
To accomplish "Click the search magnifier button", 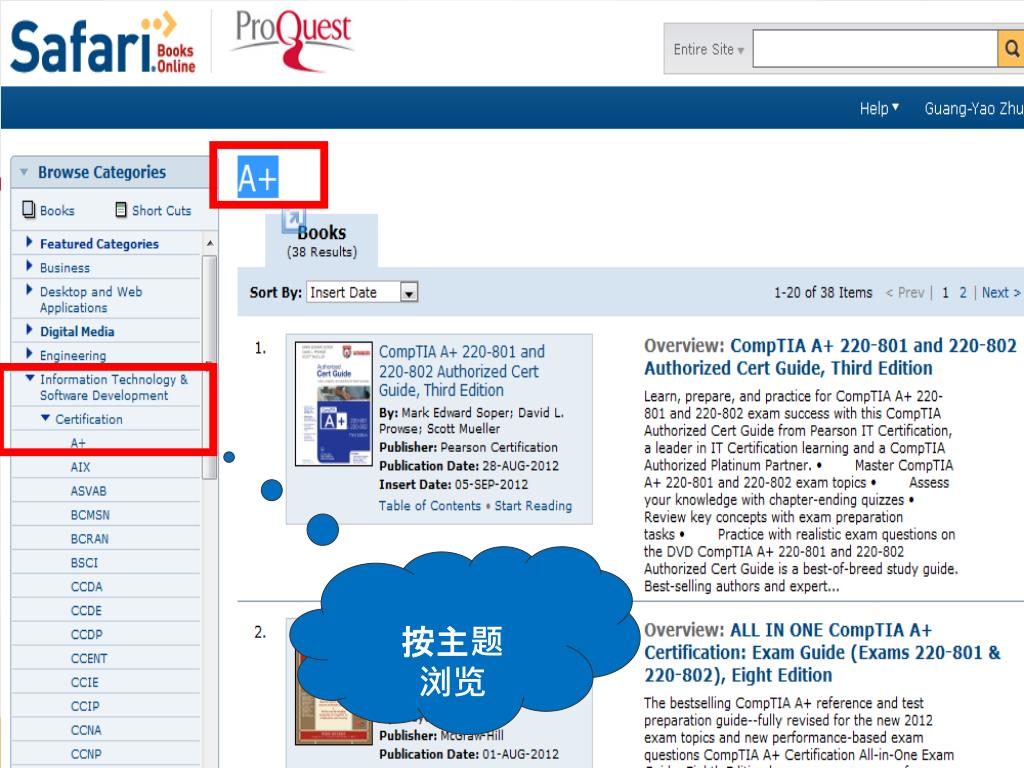I will pos(1010,48).
